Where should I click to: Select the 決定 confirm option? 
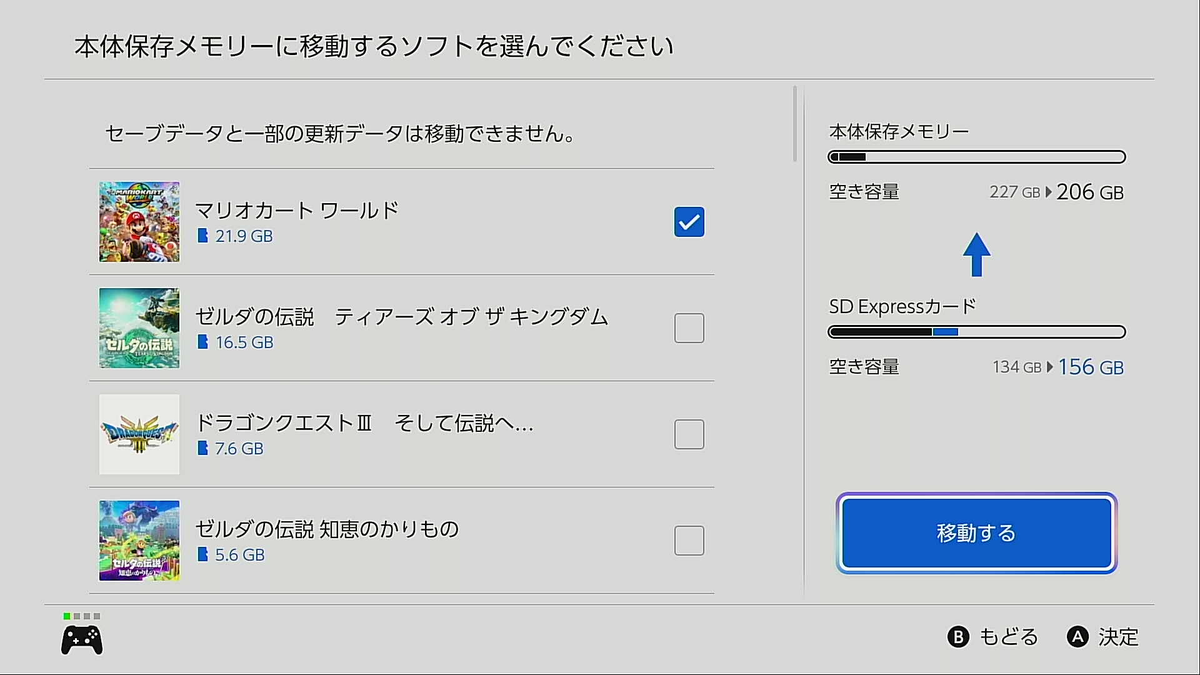[x=1118, y=637]
